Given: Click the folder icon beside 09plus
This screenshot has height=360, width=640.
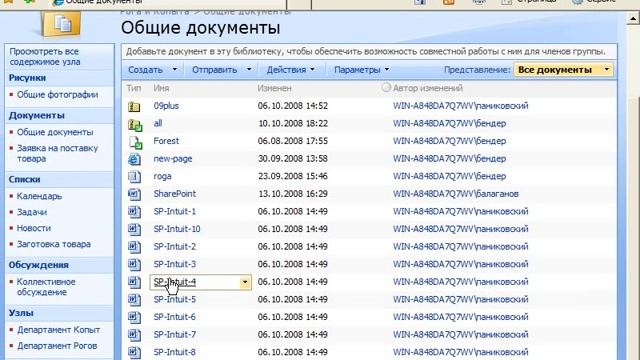Looking at the screenshot, I should [x=134, y=107].
